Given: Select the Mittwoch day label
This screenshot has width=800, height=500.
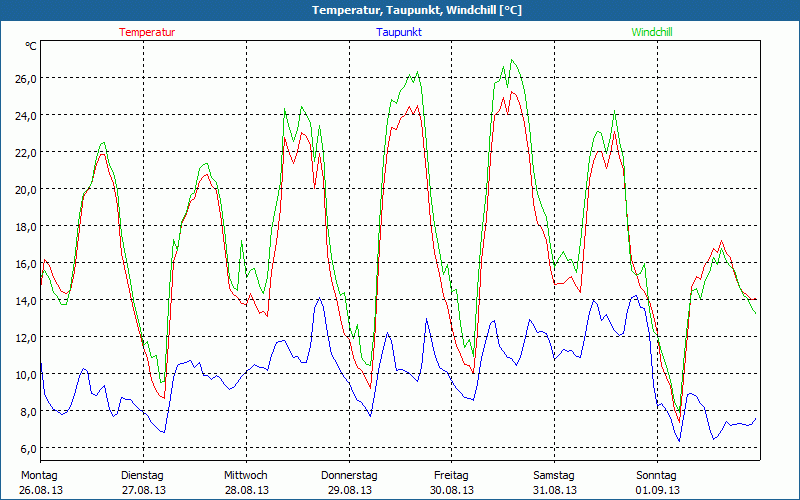Looking at the screenshot, I should 246,475.
